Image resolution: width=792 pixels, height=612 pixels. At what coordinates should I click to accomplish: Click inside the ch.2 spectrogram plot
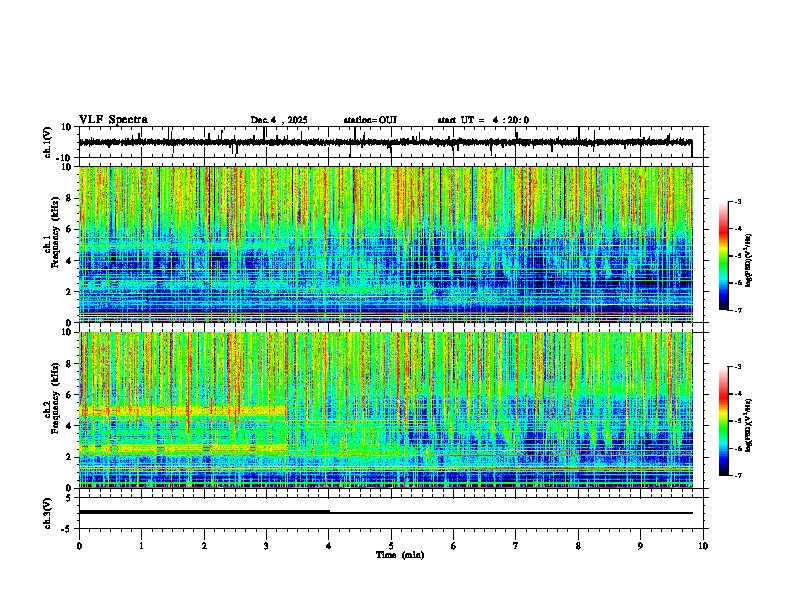point(386,410)
